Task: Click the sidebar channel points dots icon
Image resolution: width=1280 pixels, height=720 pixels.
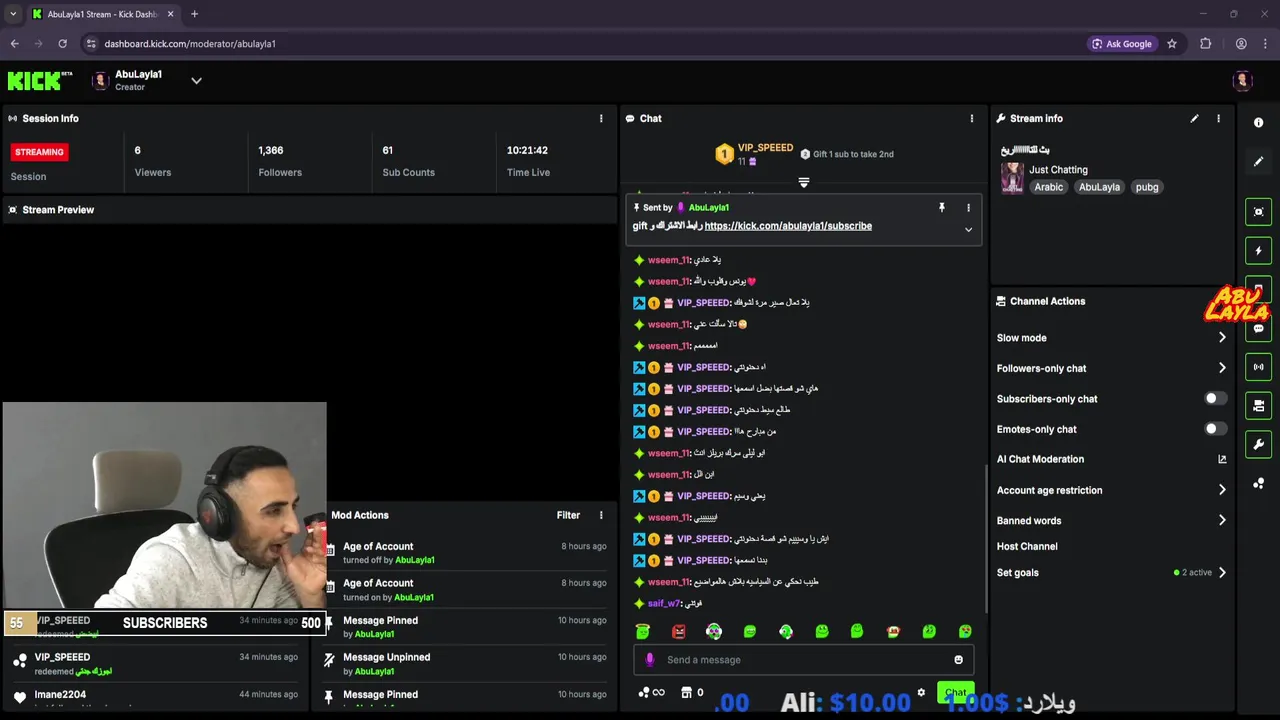Action: pos(1259,483)
